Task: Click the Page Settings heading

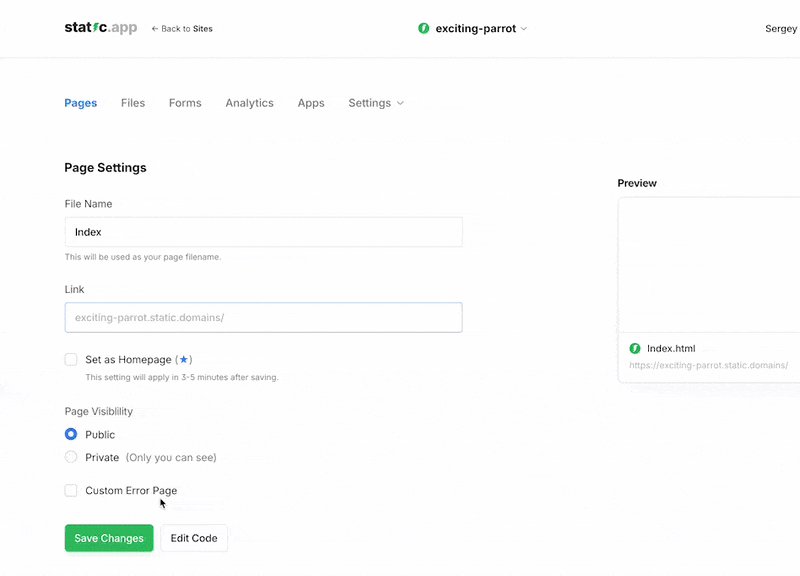Action: [105, 167]
